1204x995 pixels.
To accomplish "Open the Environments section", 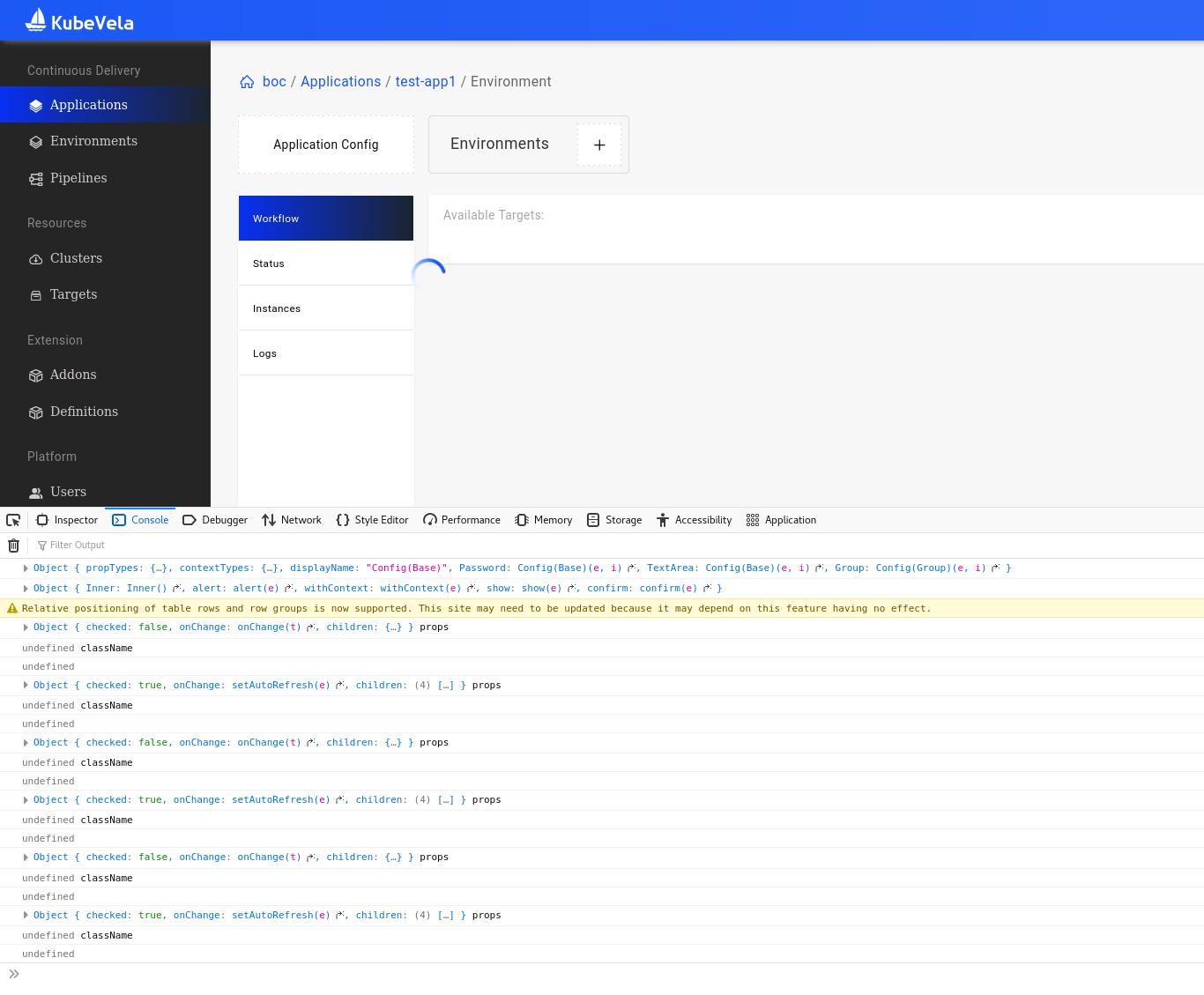I will click(x=93, y=141).
